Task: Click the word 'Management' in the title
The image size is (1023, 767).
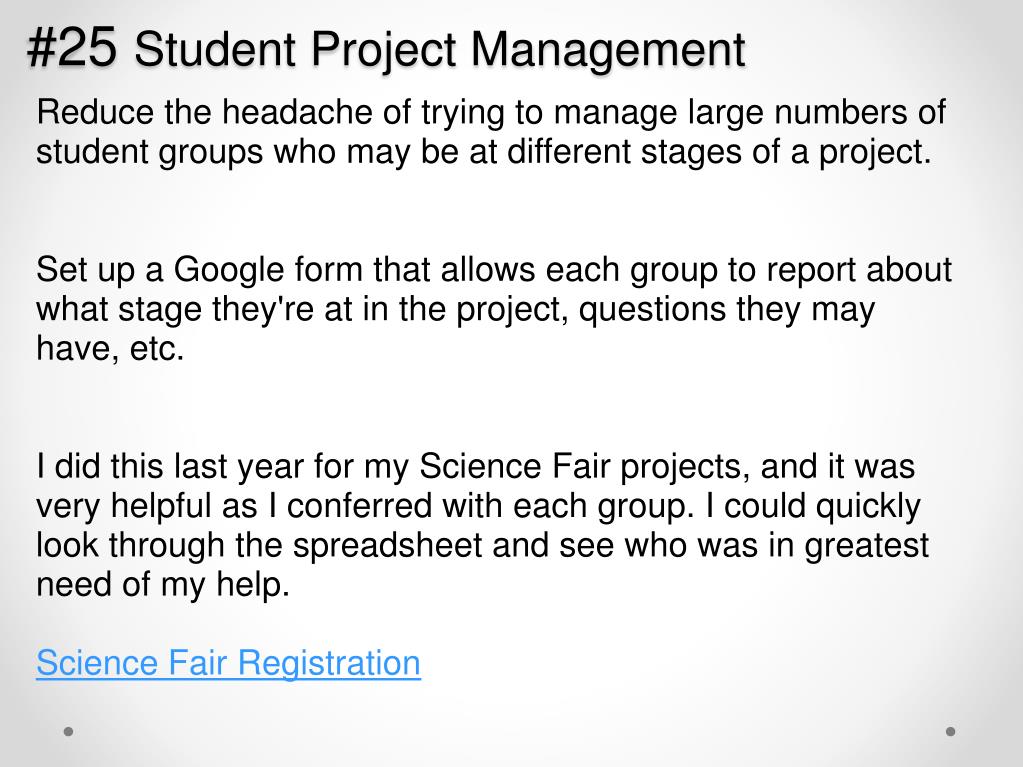Action: 607,51
